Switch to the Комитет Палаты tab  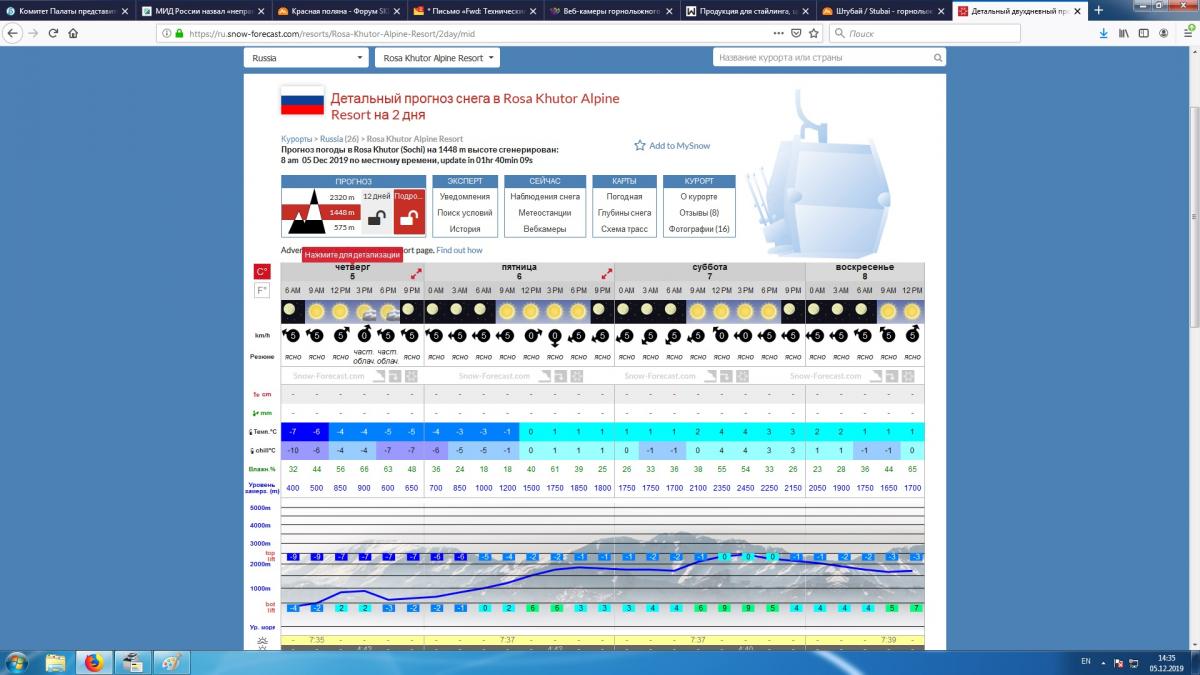click(65, 10)
